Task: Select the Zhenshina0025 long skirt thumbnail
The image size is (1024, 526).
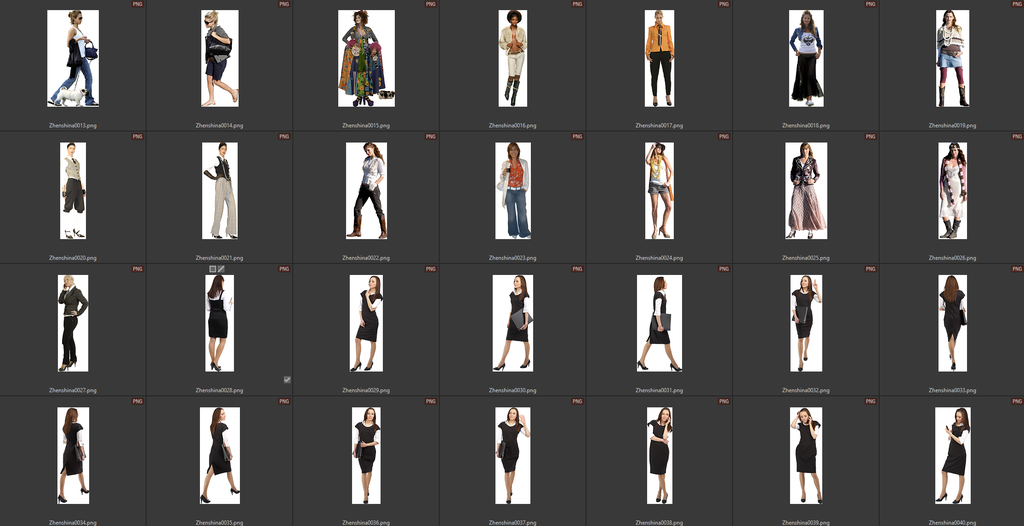Action: point(805,190)
